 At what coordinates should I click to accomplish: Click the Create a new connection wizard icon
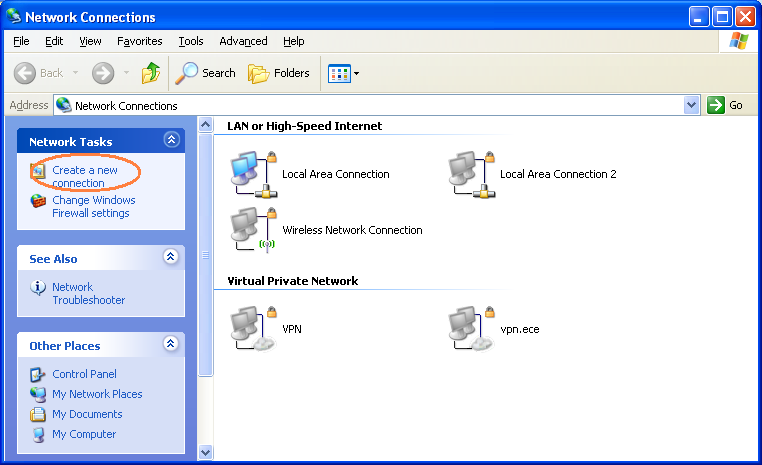click(38, 171)
